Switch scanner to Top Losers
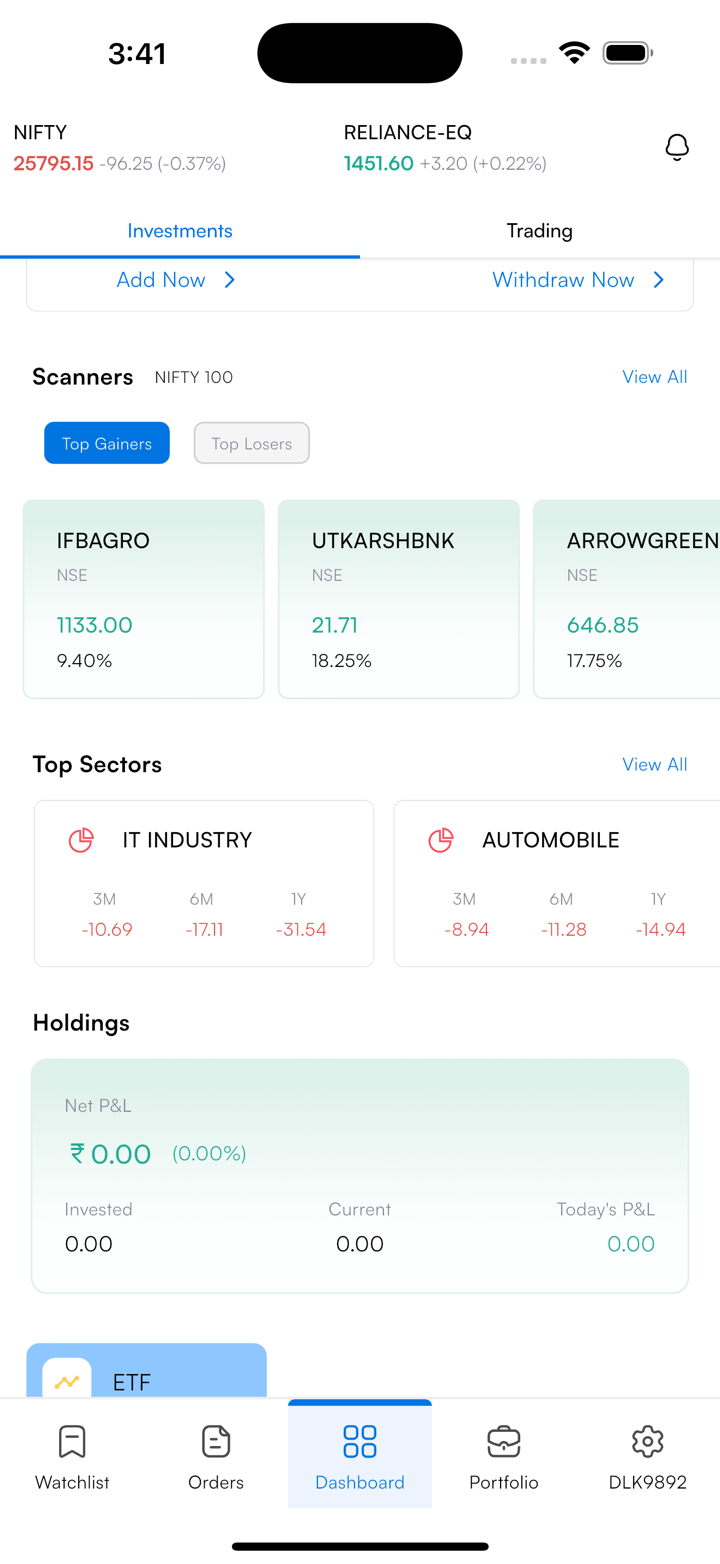This screenshot has width=720, height=1564. [252, 443]
